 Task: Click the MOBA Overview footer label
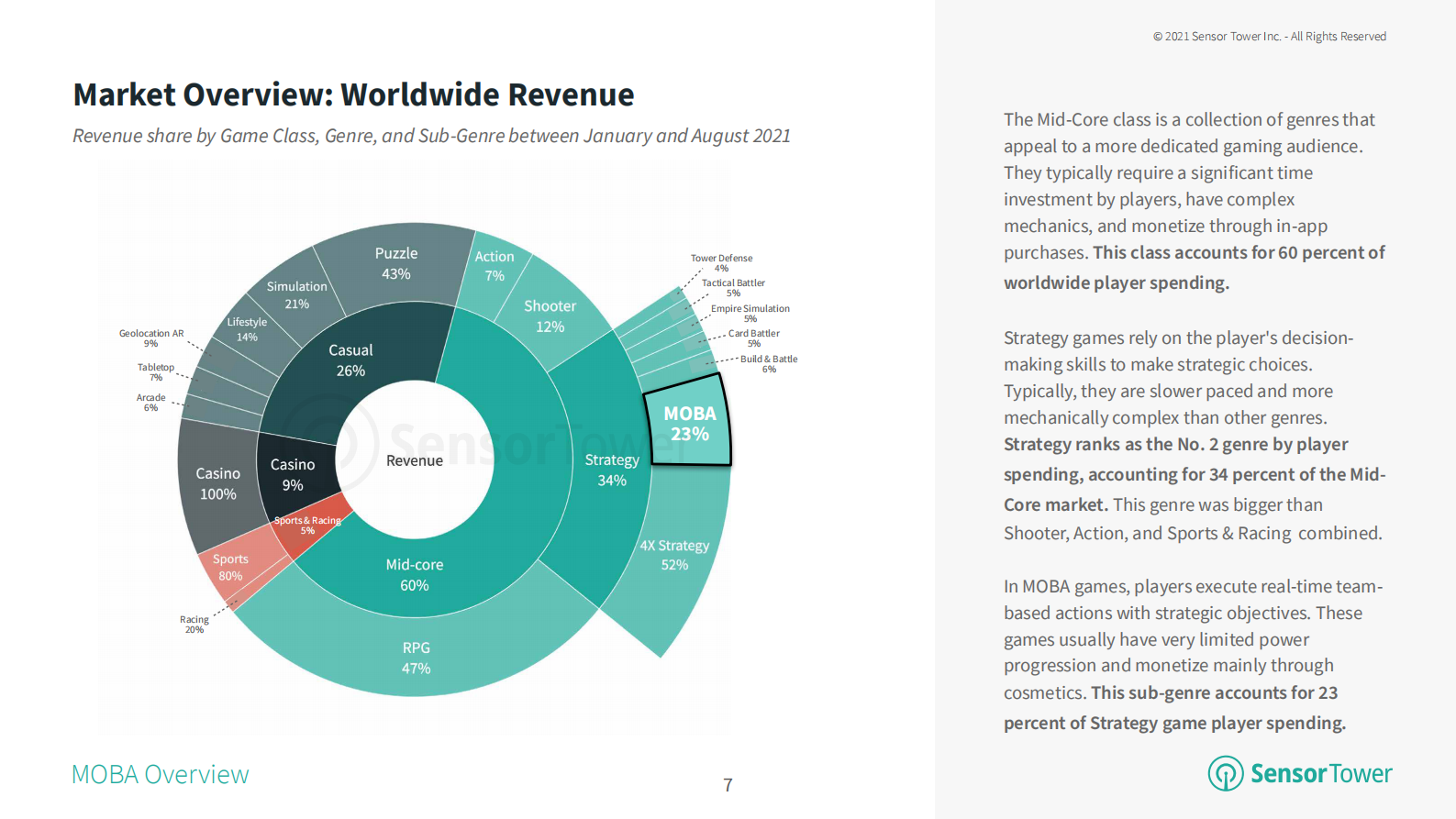(161, 775)
